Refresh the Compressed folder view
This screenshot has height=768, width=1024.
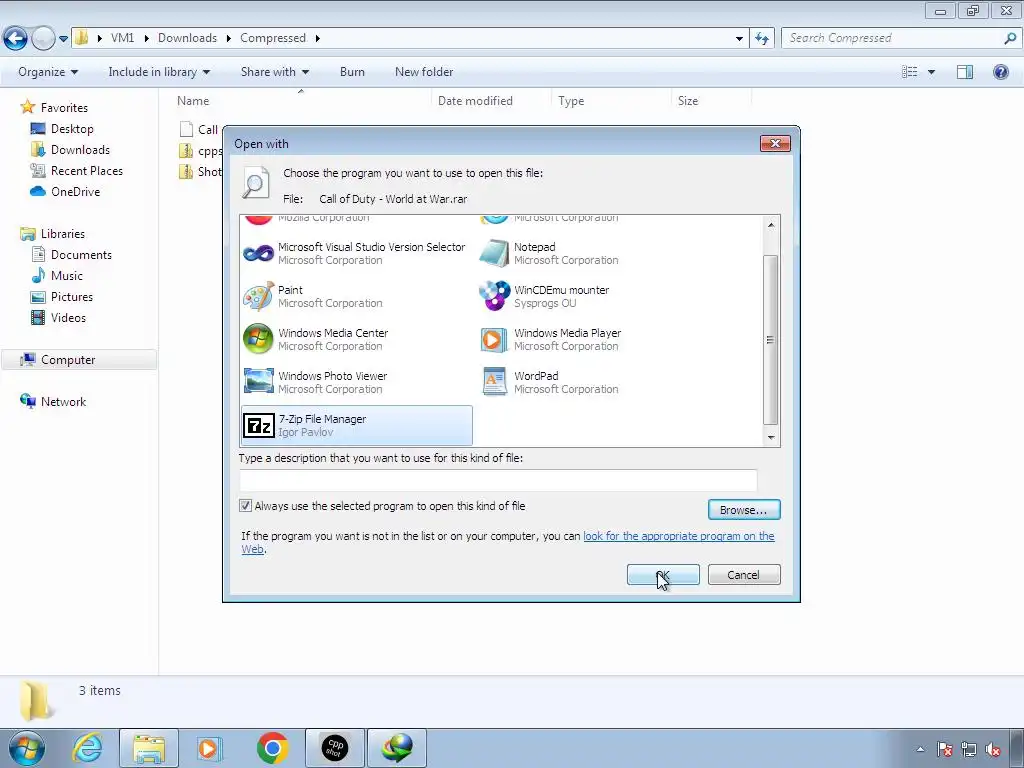761,39
